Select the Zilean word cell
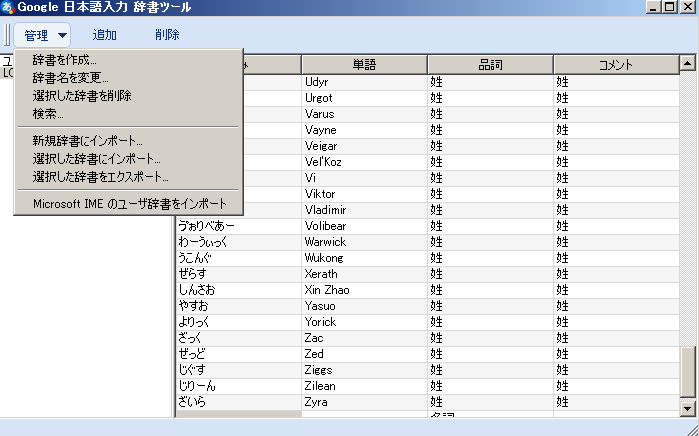 pos(364,387)
